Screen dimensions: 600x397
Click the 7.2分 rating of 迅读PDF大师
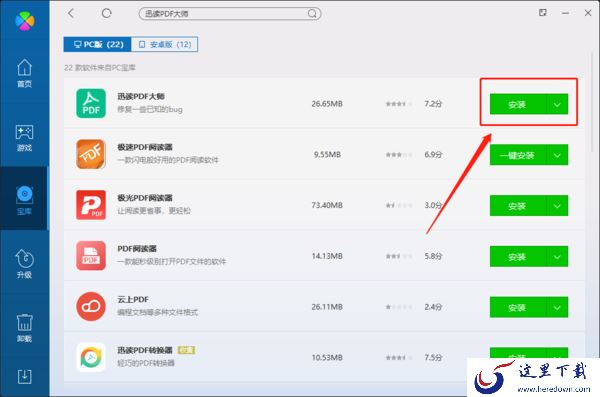tap(433, 103)
